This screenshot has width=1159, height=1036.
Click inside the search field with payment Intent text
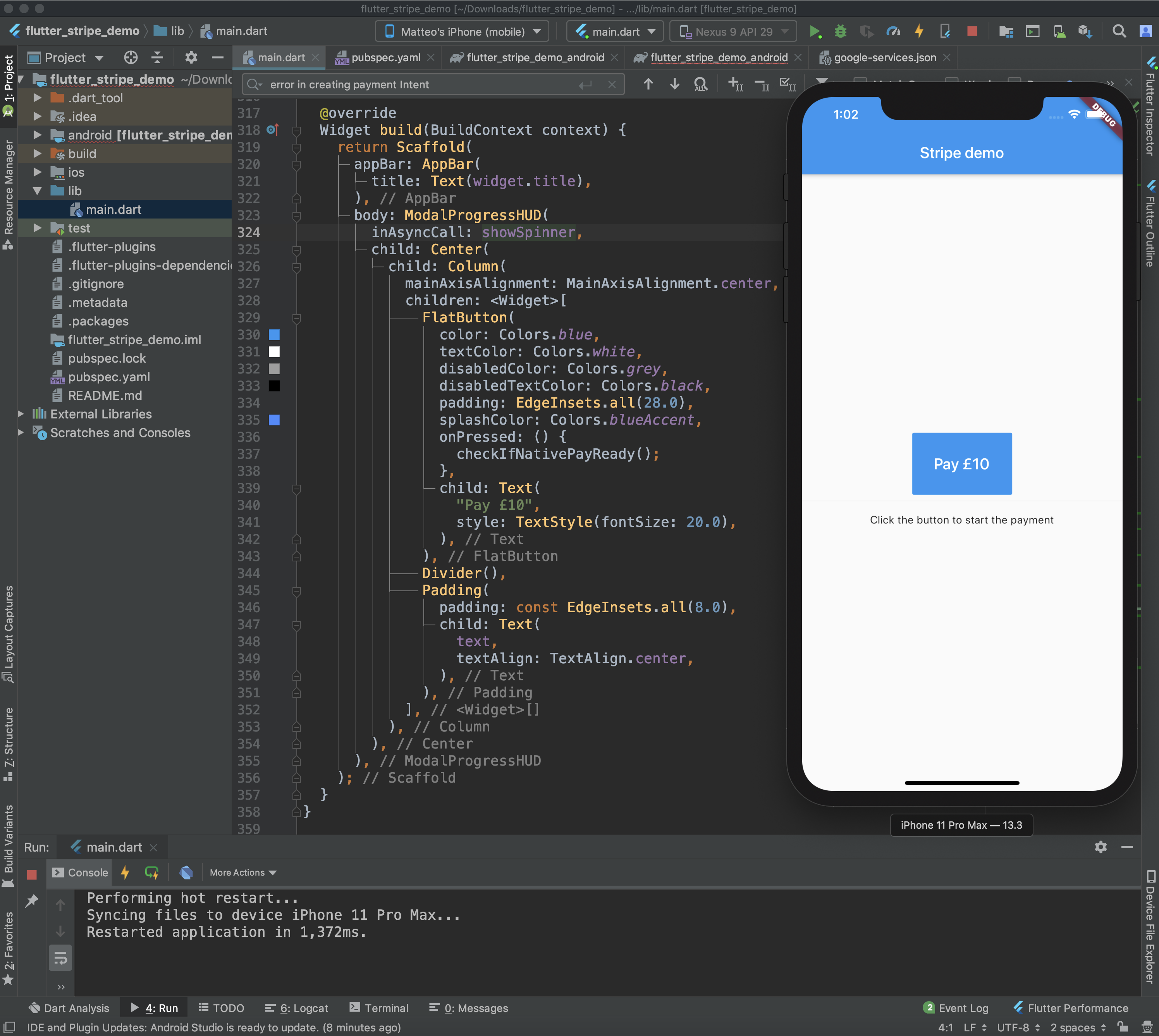click(399, 84)
